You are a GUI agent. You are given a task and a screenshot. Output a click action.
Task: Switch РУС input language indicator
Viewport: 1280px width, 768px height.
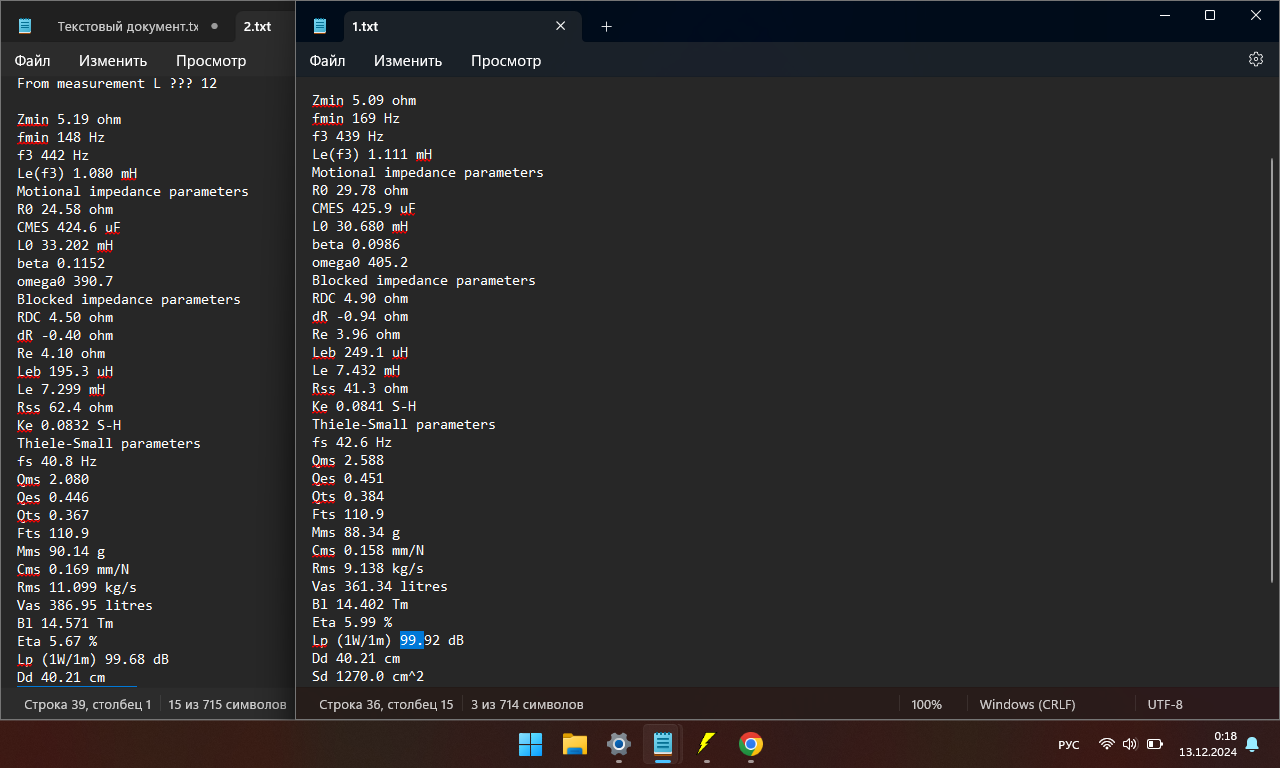pos(1069,745)
